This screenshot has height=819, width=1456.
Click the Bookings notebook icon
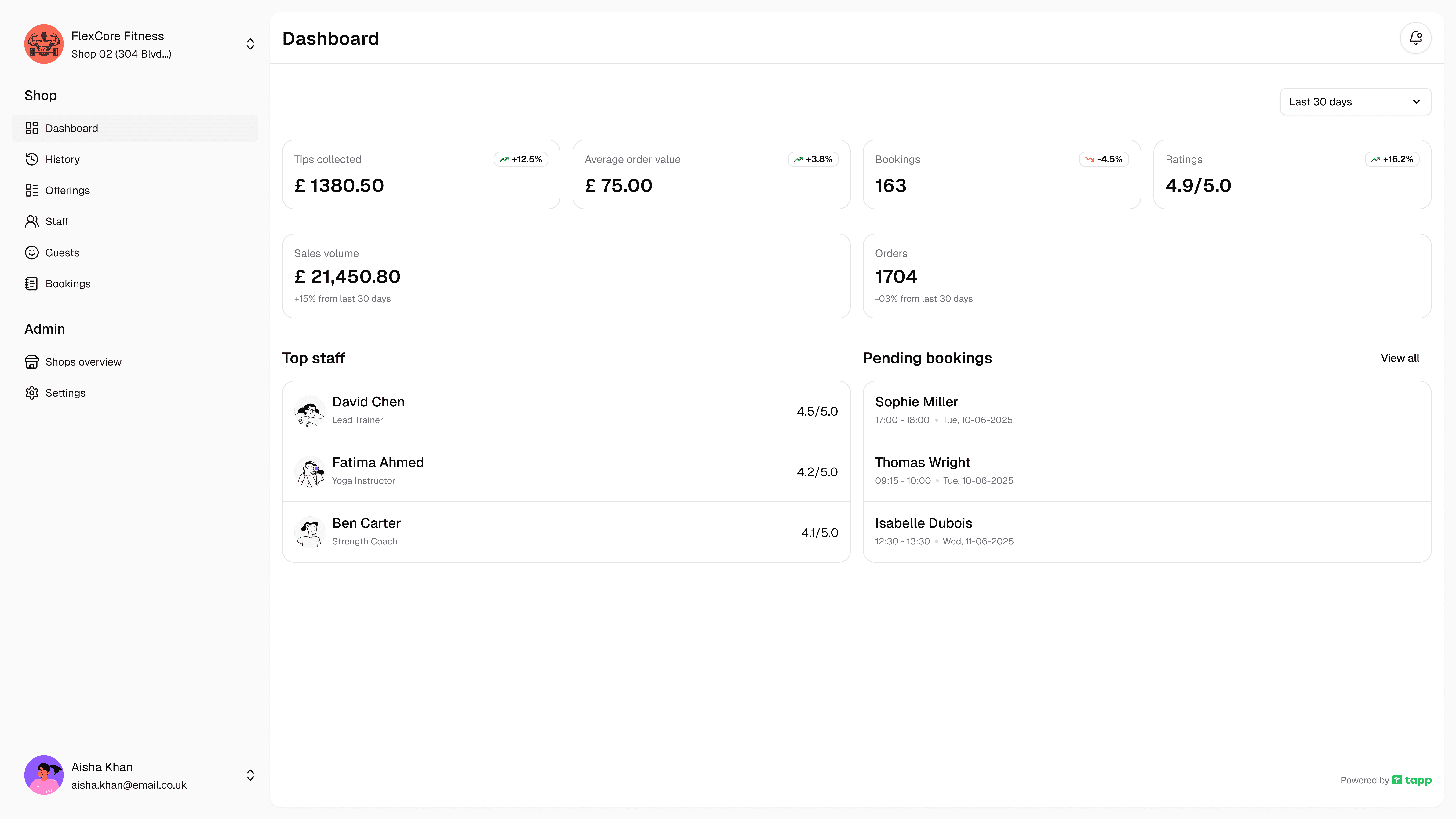(x=32, y=284)
